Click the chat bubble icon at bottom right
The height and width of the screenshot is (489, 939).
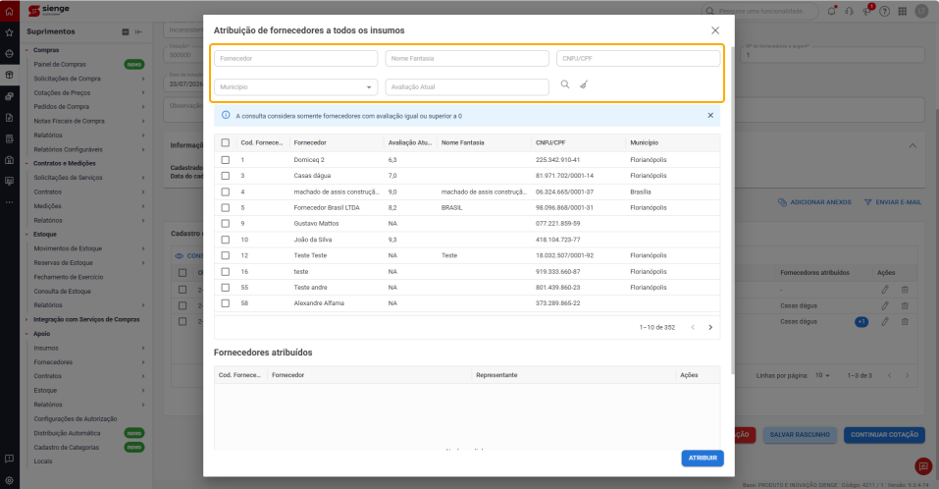point(923,466)
